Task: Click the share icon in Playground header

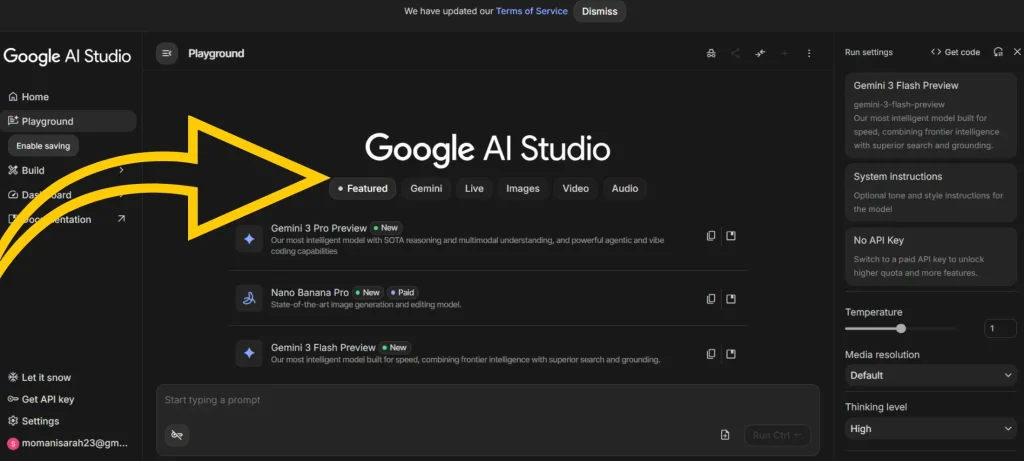Action: pos(735,54)
